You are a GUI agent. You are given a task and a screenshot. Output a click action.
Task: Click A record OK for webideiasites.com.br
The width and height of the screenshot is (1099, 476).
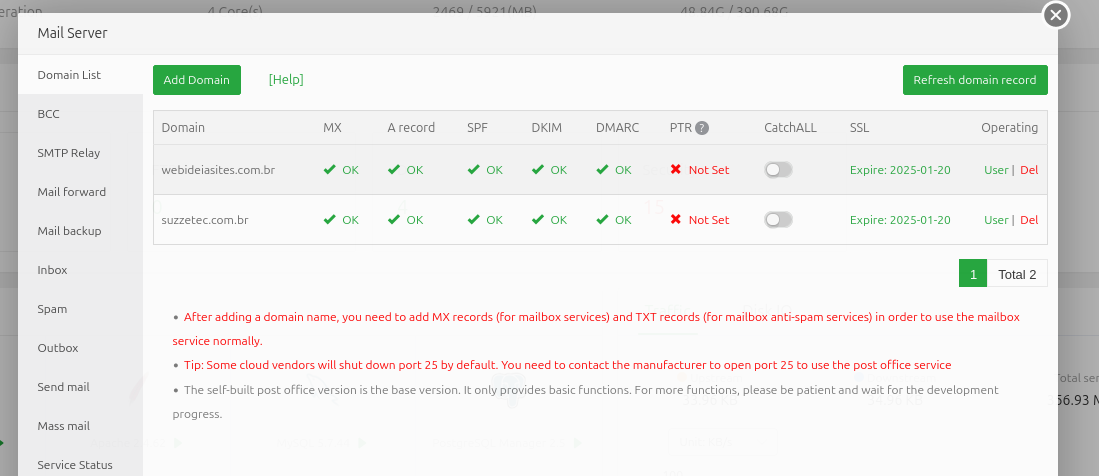click(x=405, y=170)
